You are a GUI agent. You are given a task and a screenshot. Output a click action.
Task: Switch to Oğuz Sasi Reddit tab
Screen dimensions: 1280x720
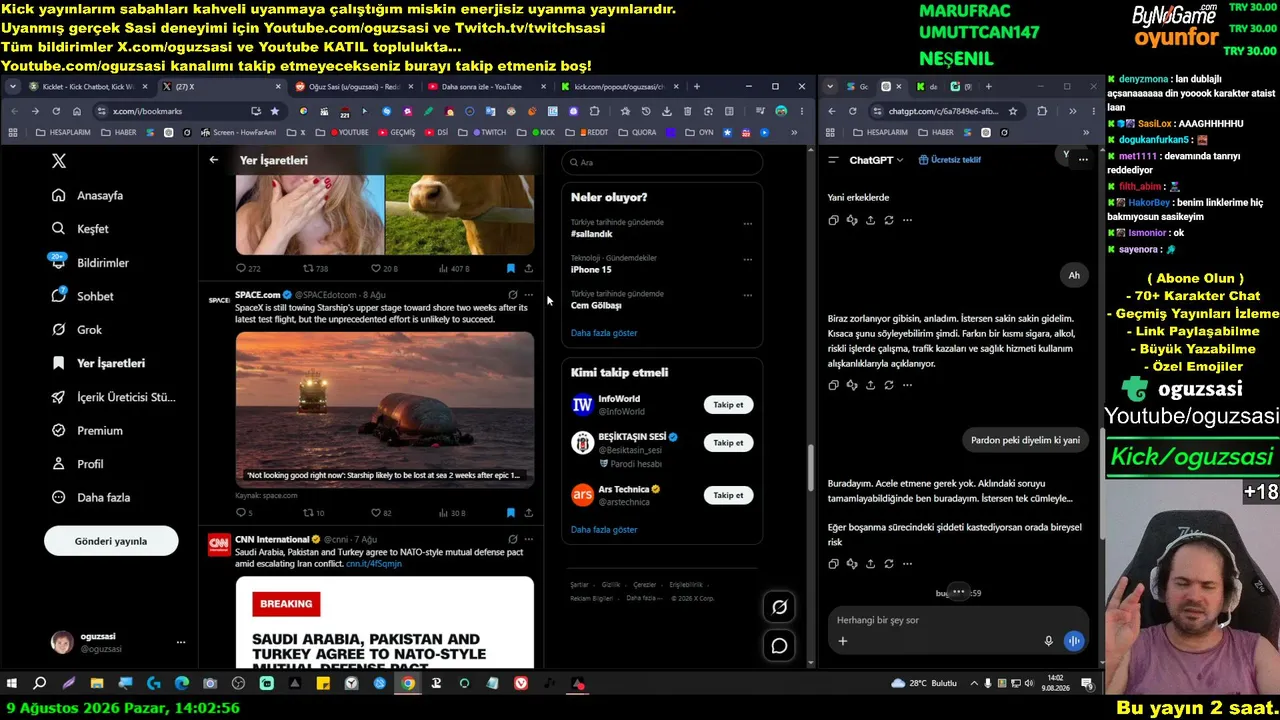pos(348,87)
